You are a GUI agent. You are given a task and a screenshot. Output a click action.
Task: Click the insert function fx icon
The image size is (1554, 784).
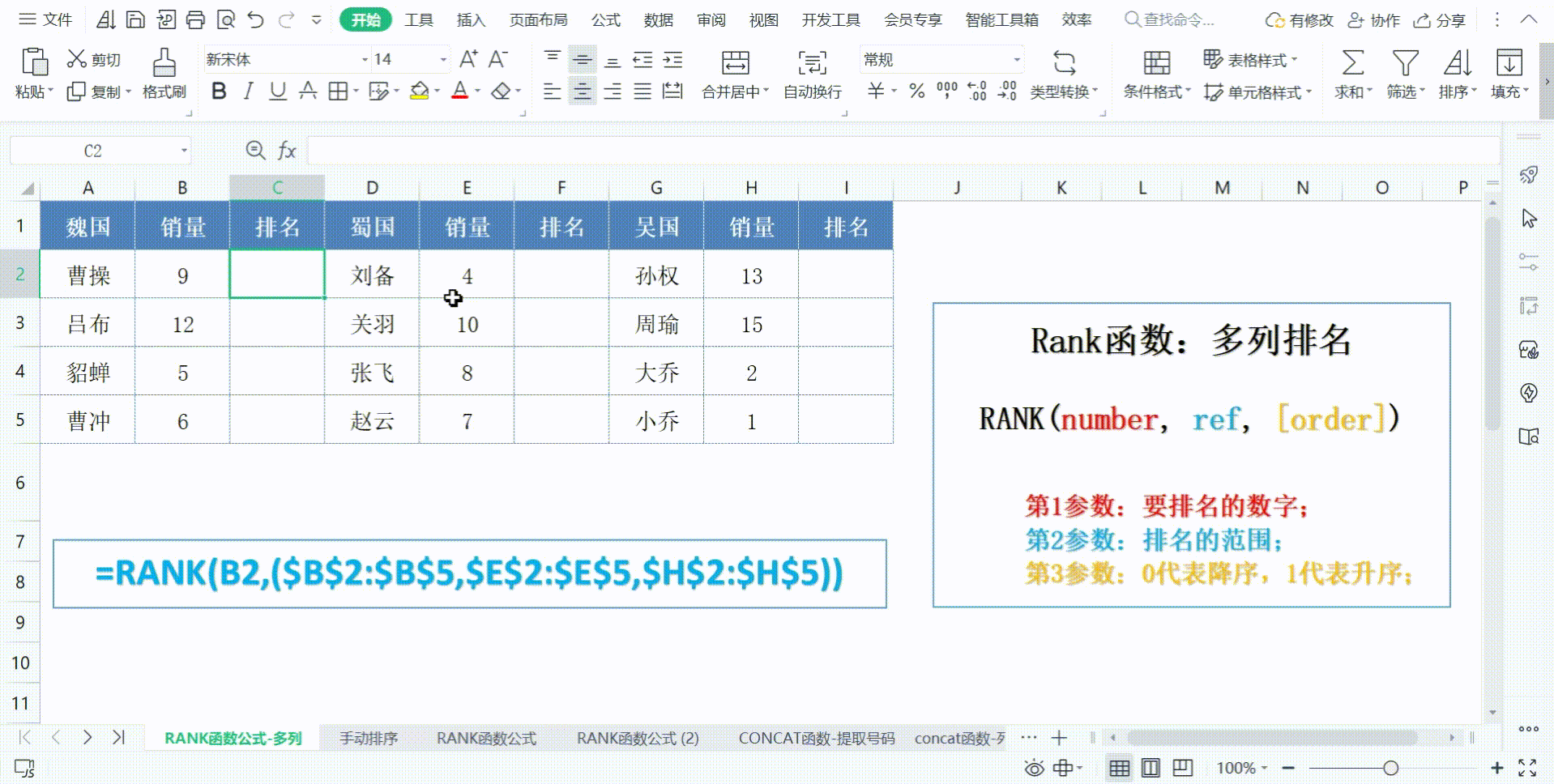(x=287, y=151)
